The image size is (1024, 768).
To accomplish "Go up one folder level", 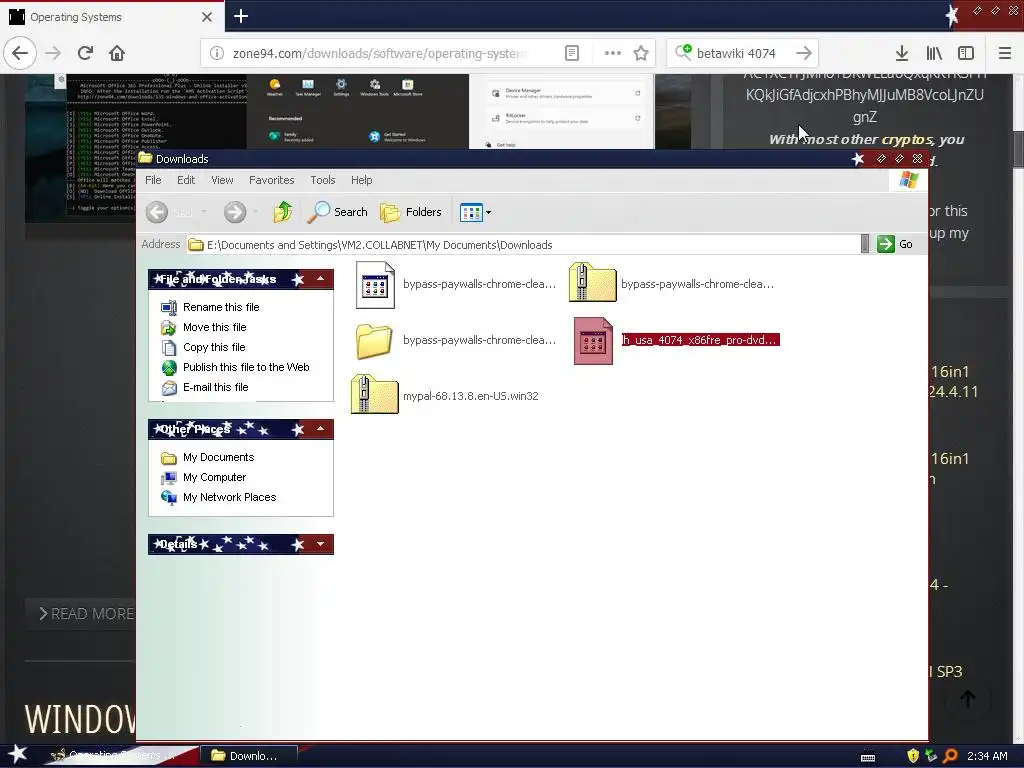I will (x=283, y=212).
